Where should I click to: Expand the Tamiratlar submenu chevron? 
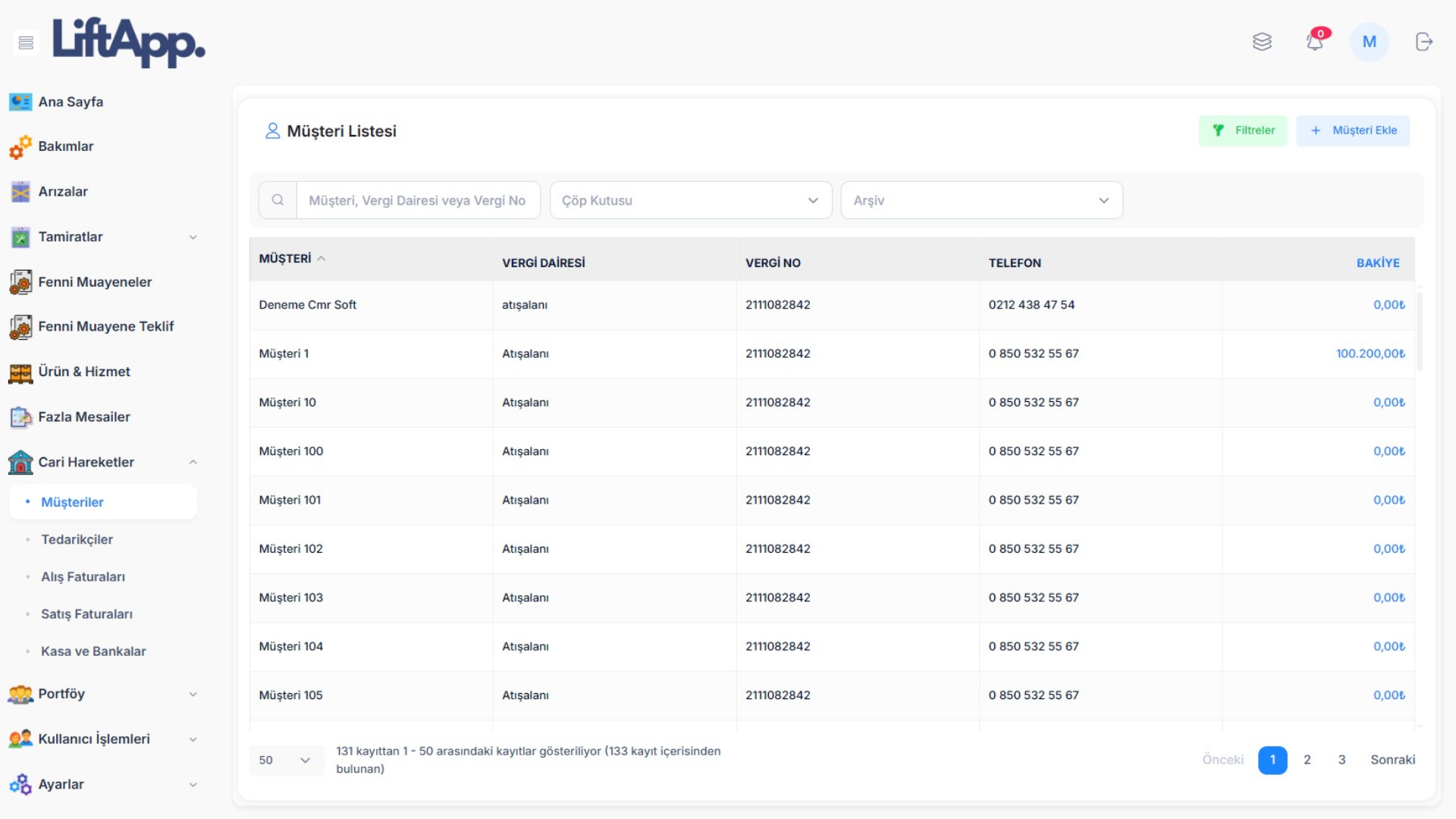[193, 237]
